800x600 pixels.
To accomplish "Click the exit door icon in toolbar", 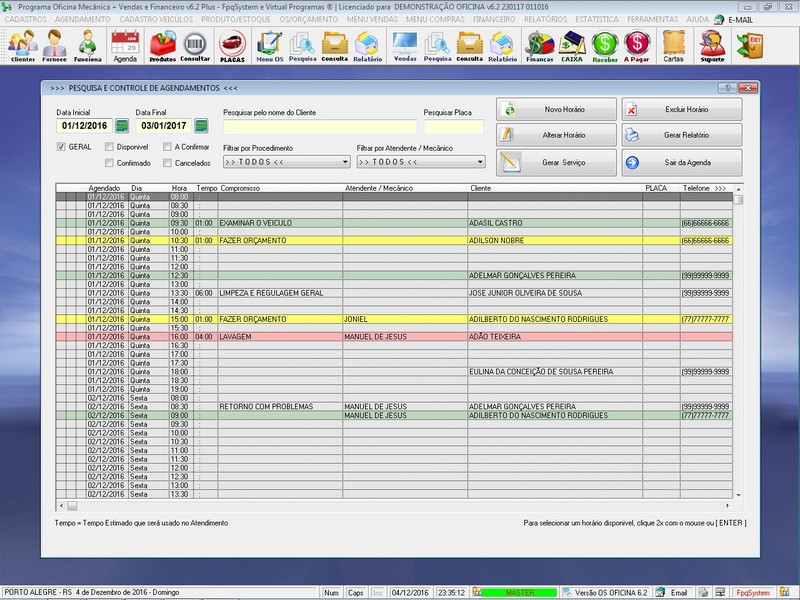I will pos(749,46).
